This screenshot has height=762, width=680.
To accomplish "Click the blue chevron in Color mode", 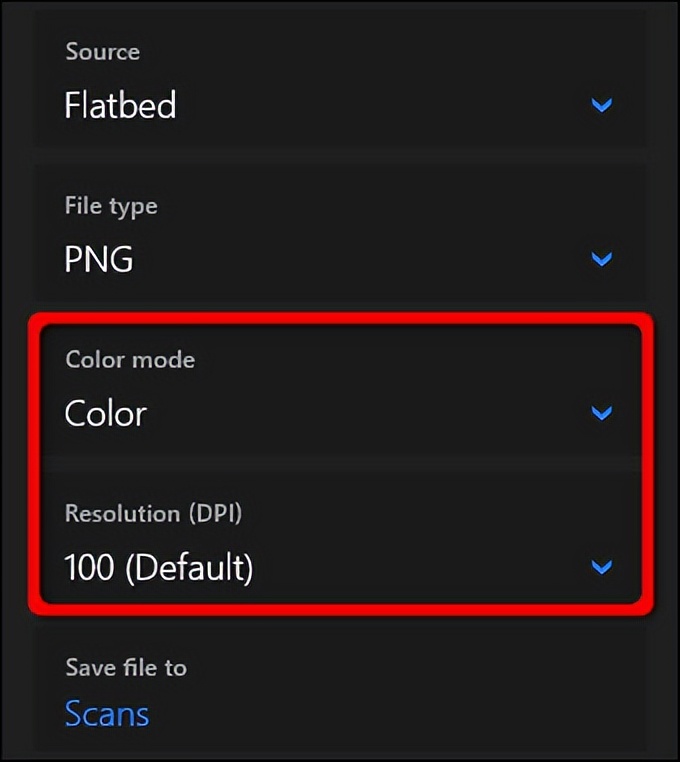I will coord(601,413).
